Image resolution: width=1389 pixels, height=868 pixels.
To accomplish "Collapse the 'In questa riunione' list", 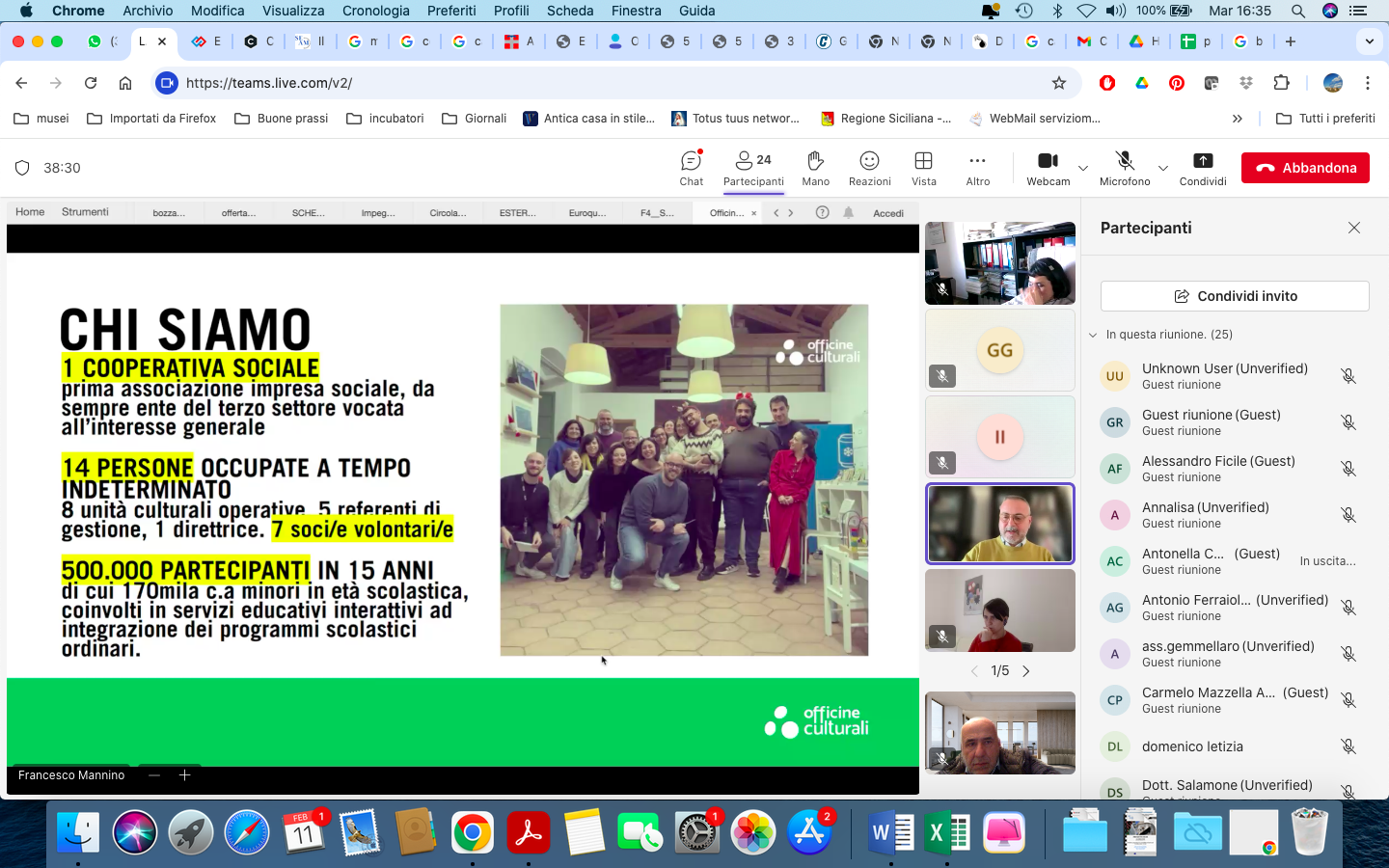I will 1093,335.
